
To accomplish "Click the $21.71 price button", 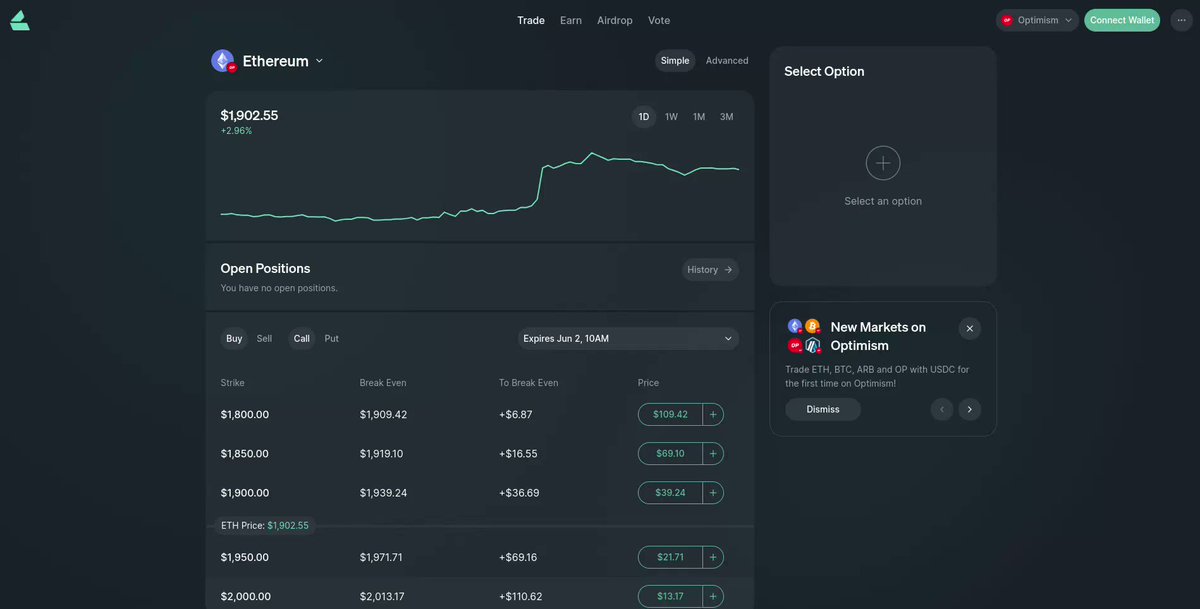I will pyautogui.click(x=670, y=557).
